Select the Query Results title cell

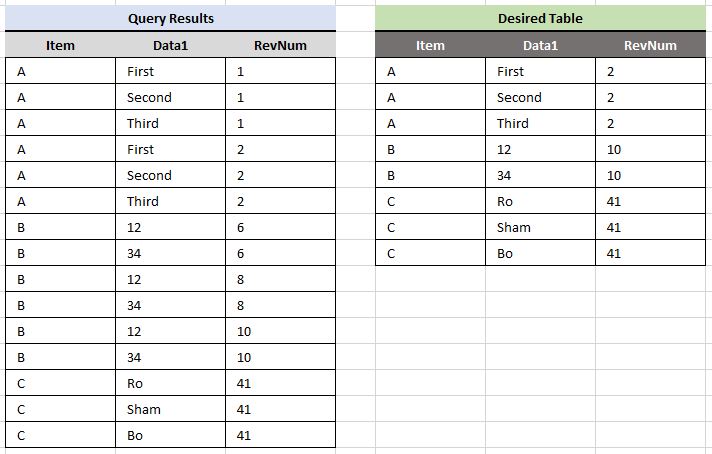[x=170, y=18]
